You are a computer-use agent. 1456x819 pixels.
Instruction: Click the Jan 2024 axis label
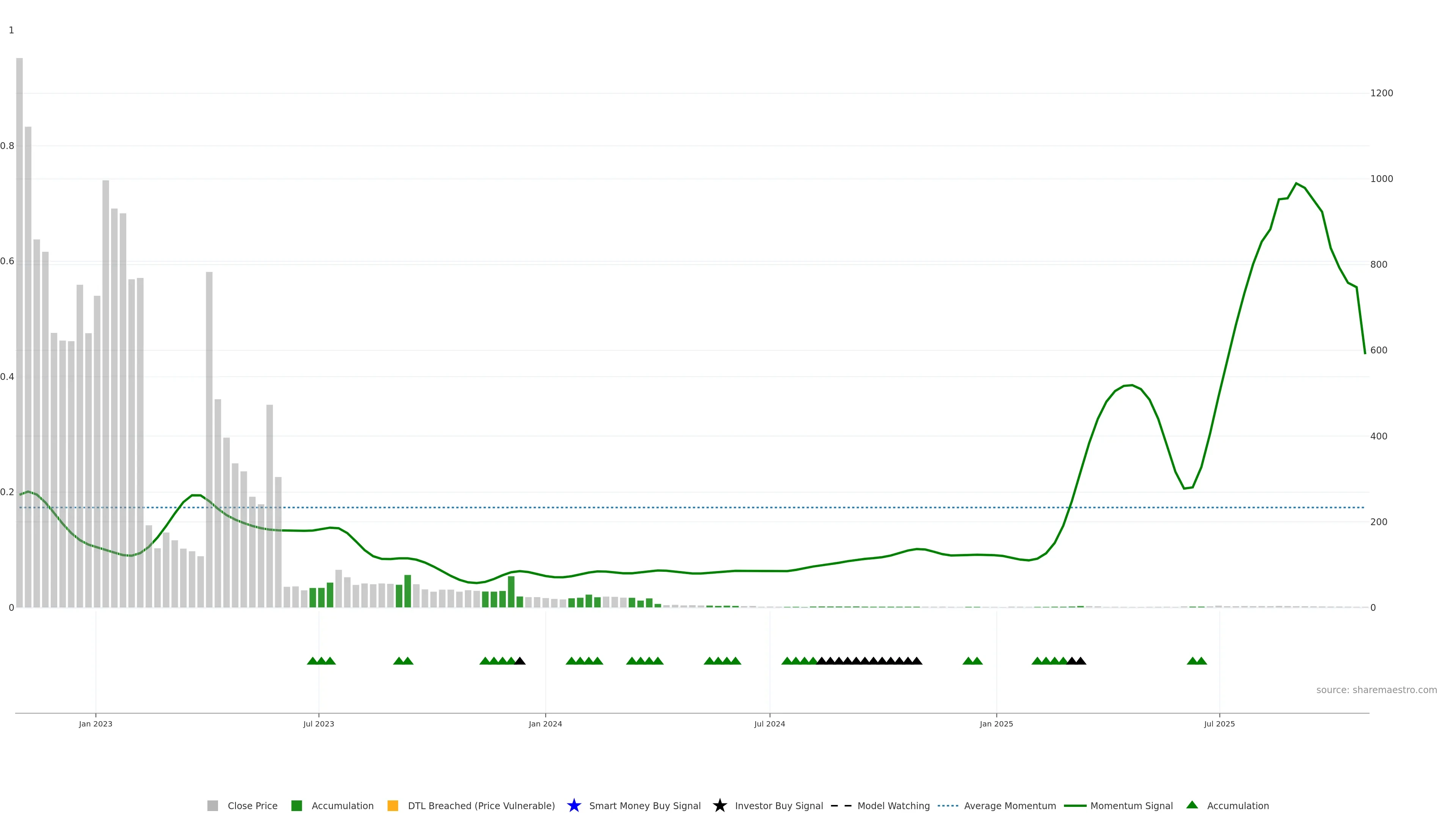tap(545, 723)
